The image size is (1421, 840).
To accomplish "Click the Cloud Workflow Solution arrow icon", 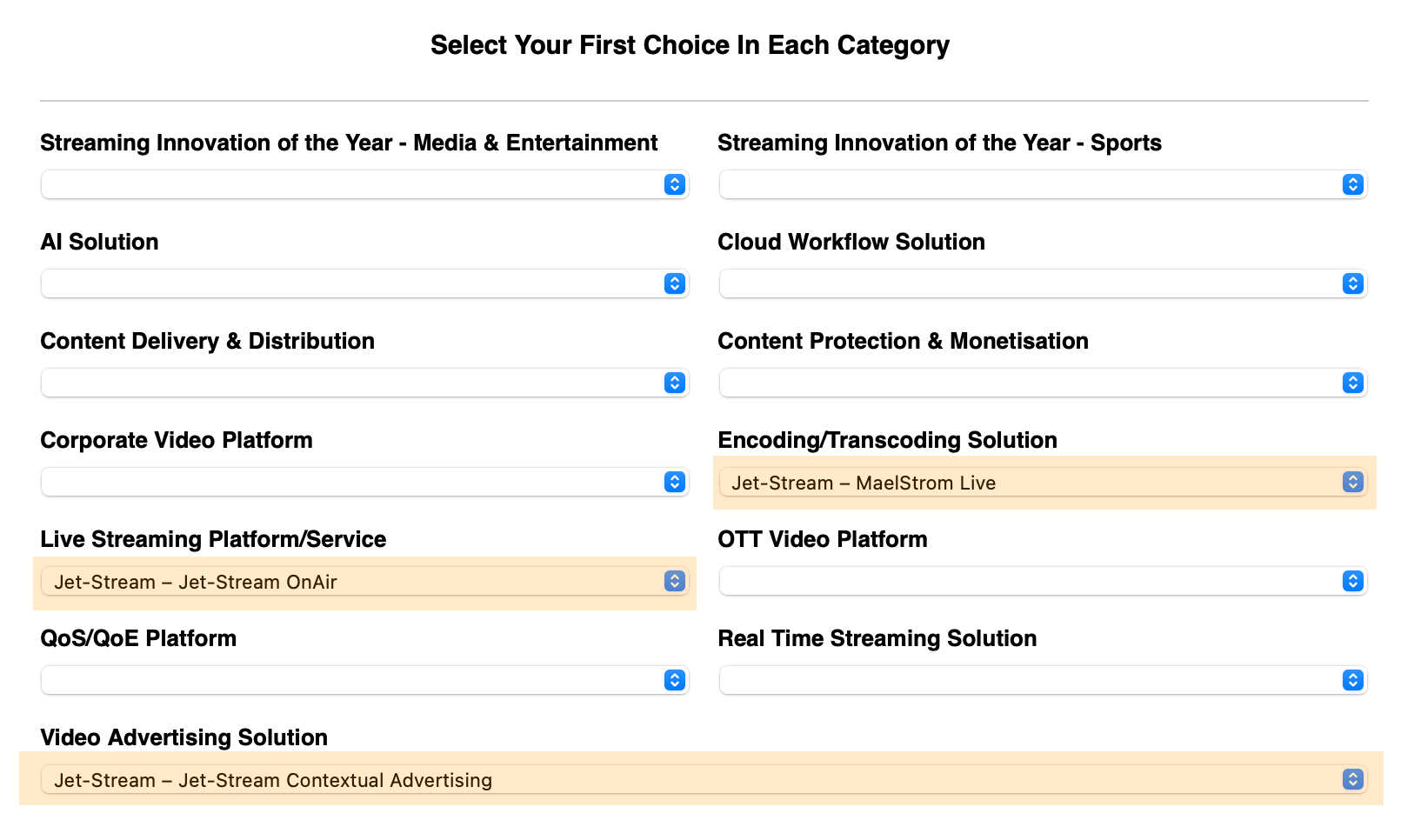I will pyautogui.click(x=1352, y=283).
